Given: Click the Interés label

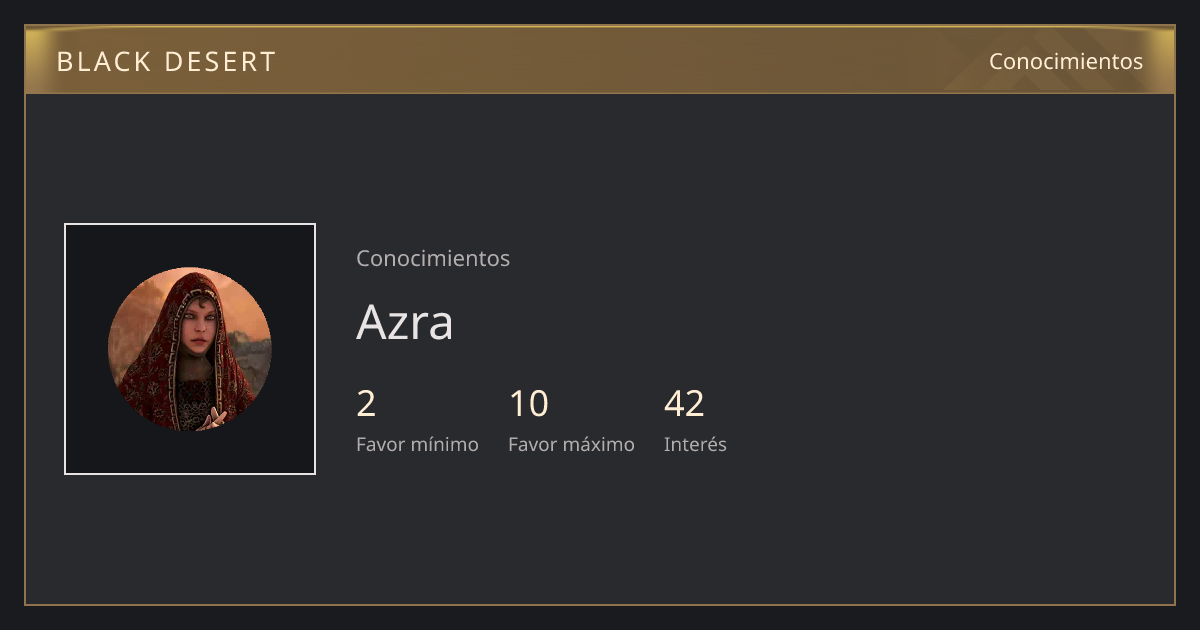Looking at the screenshot, I should pos(695,444).
